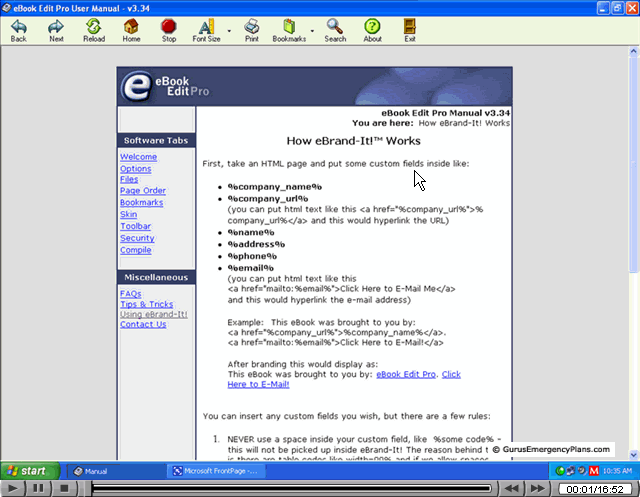
Task: Stop playback with the square stop button
Action: tap(64, 488)
